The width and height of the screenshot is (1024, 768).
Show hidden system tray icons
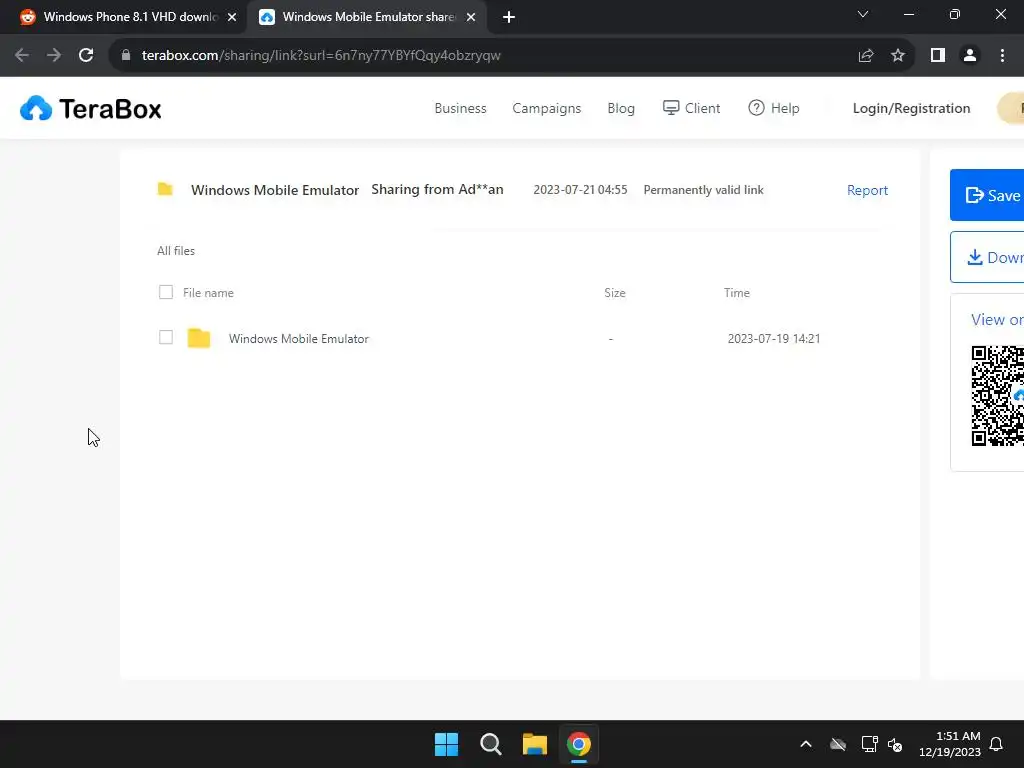tap(806, 744)
